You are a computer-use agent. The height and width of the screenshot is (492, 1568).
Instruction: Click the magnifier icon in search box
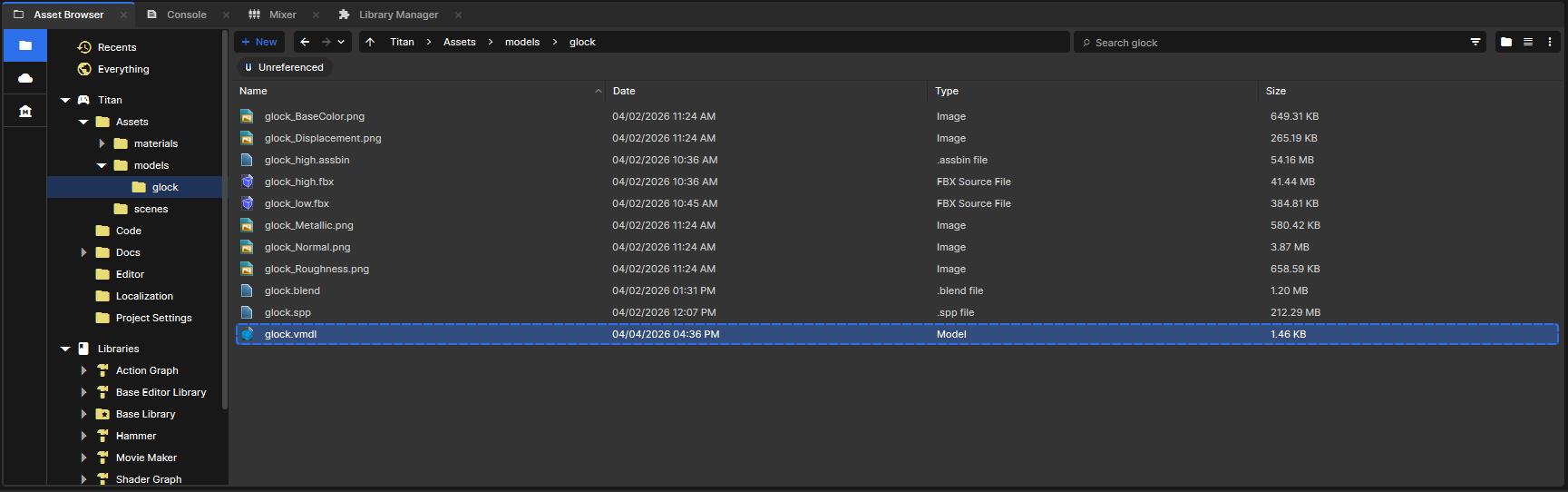click(1086, 43)
